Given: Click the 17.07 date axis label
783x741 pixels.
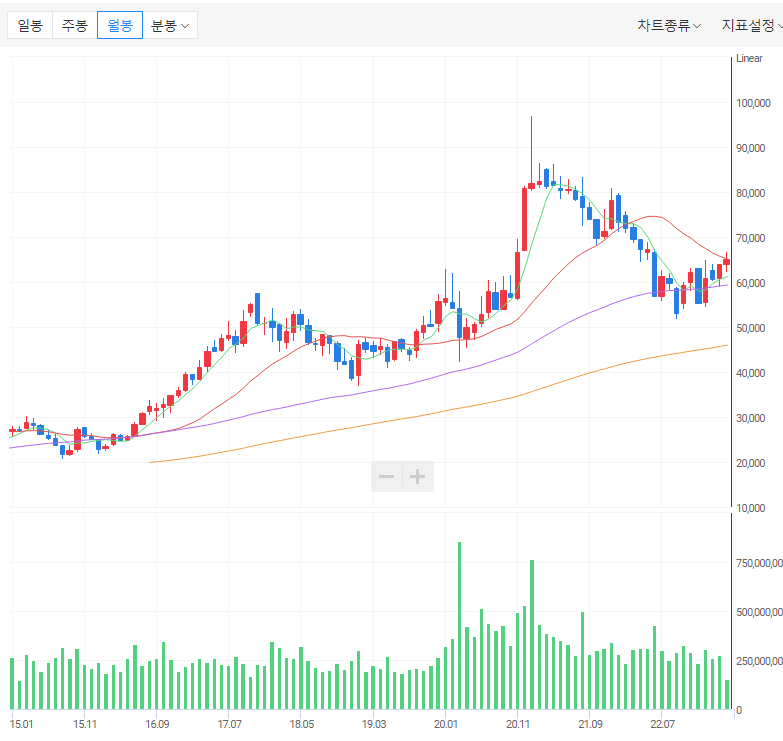Looking at the screenshot, I should 230,724.
